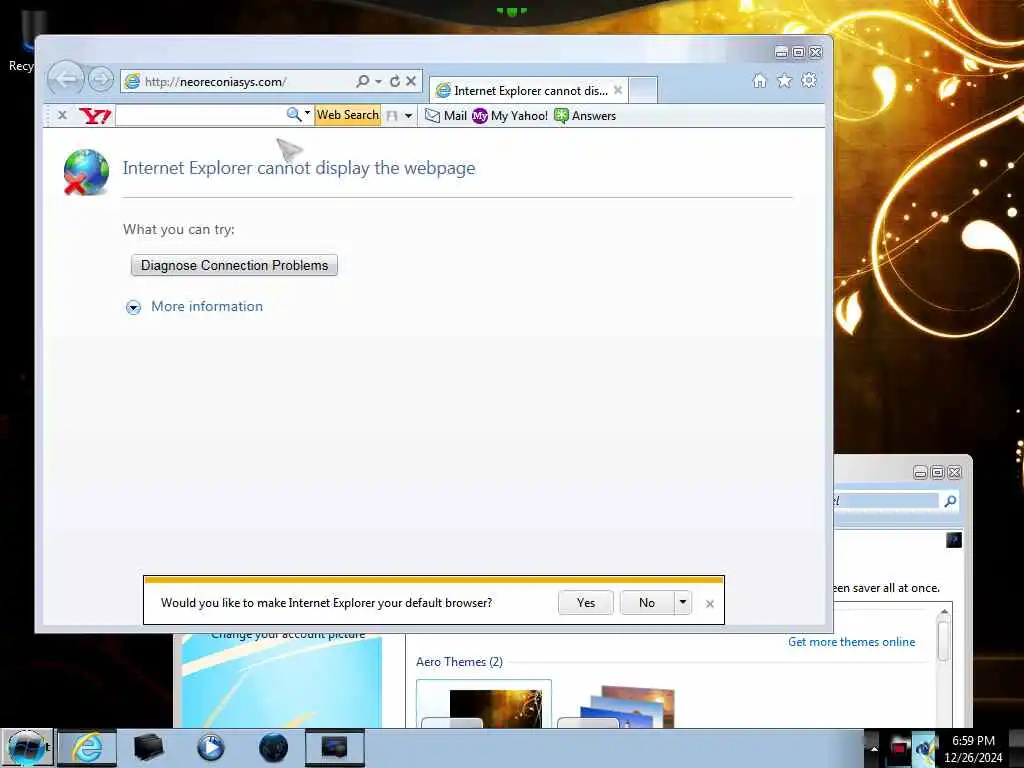Open My Yahoo! from the toolbar

[510, 116]
